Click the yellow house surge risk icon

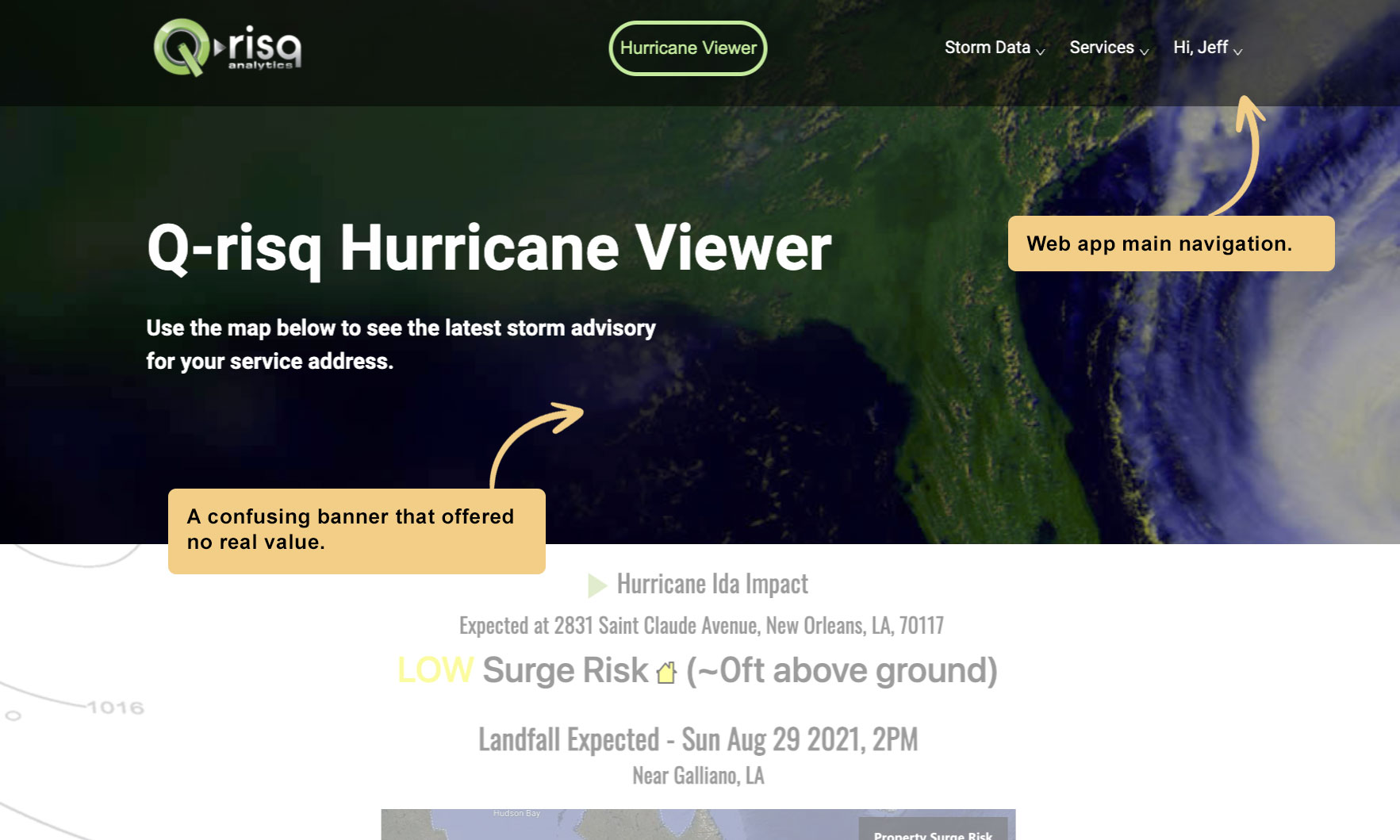tap(666, 673)
